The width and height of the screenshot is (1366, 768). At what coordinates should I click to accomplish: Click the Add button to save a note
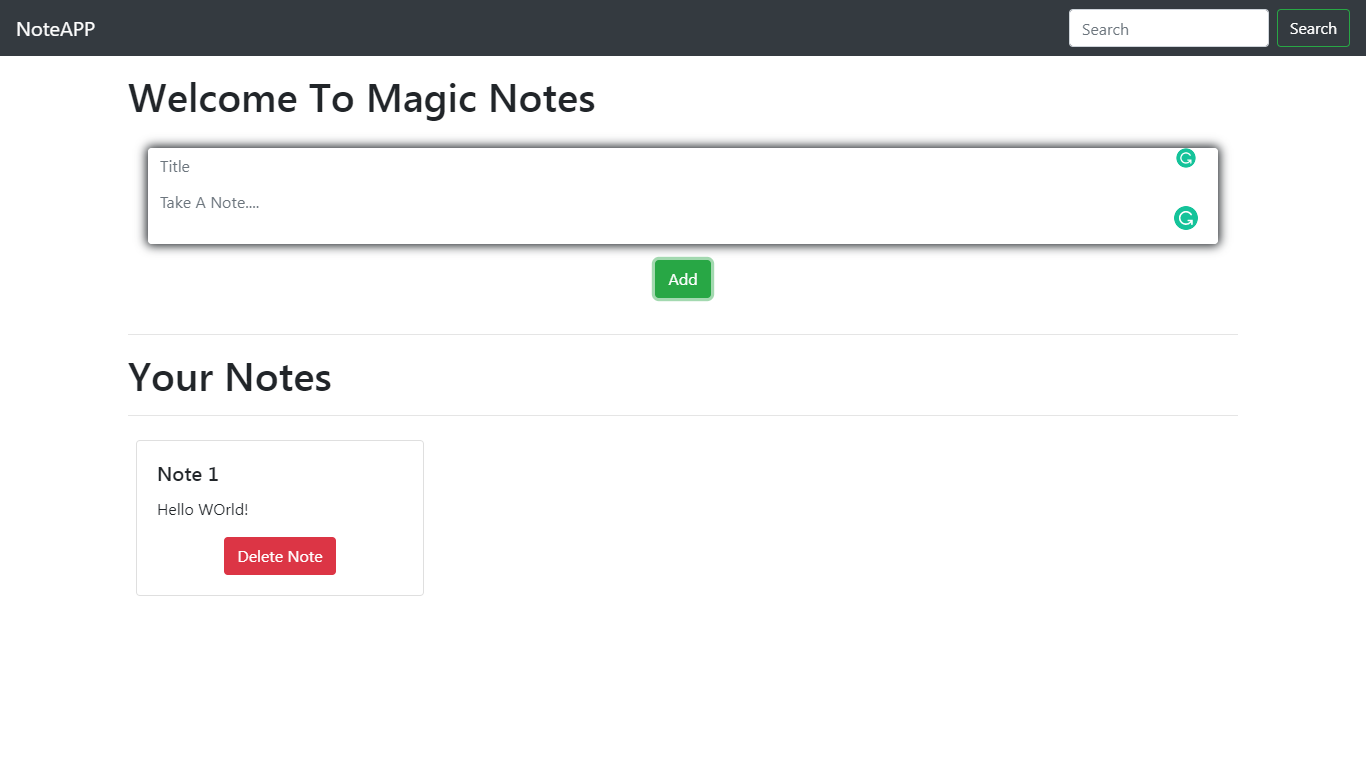click(x=682, y=279)
